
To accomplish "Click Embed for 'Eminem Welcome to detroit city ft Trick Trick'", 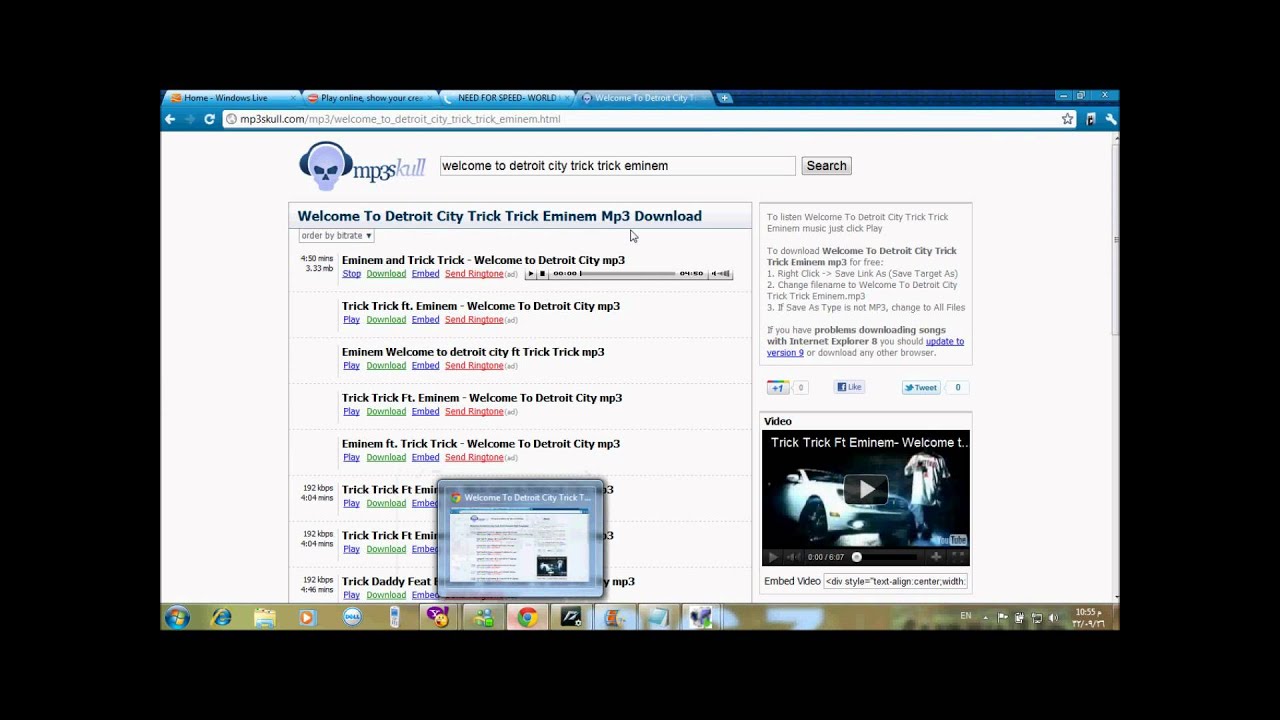I will (425, 366).
